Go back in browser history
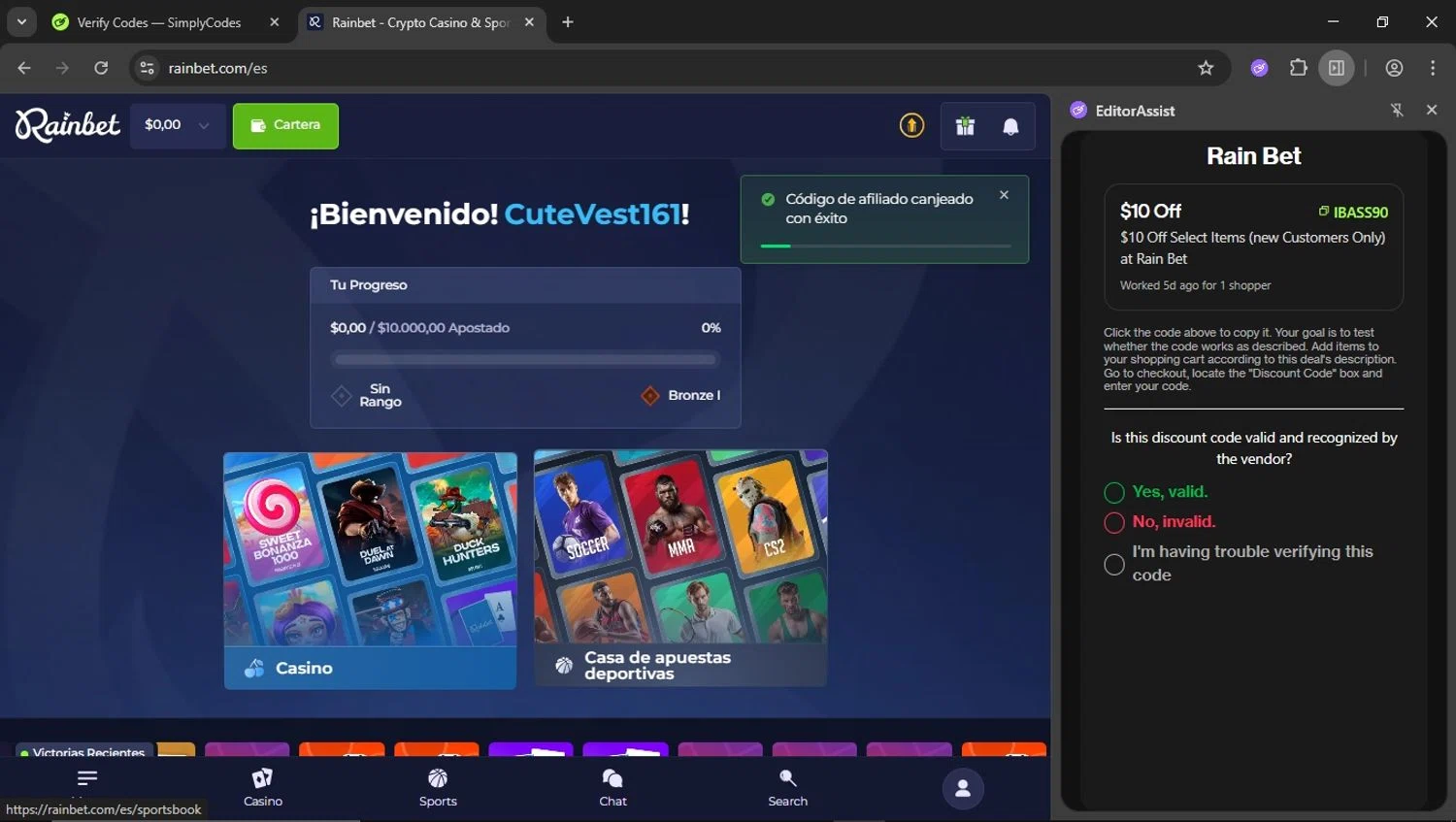 click(24, 68)
